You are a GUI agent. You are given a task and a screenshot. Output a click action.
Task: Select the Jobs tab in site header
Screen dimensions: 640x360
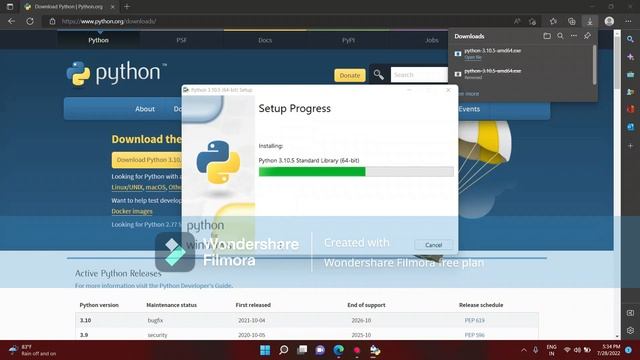tap(431, 40)
